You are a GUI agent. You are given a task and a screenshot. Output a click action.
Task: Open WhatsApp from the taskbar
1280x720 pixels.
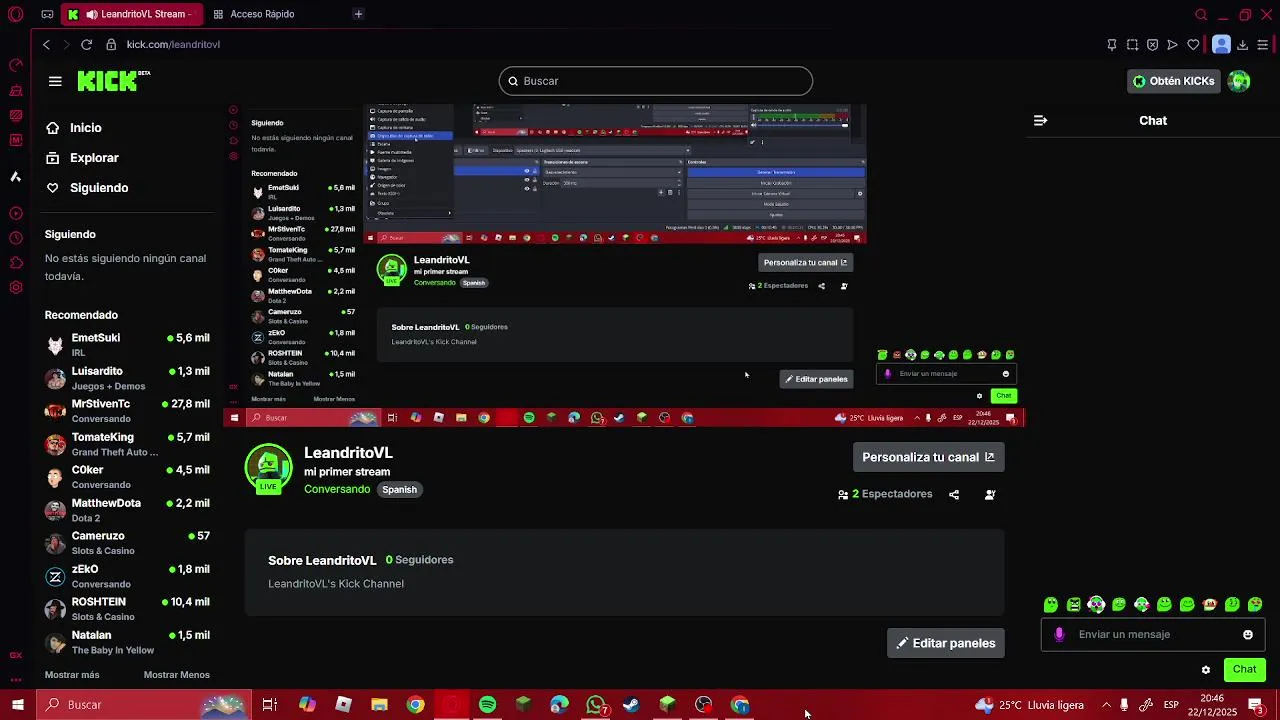pyautogui.click(x=596, y=705)
